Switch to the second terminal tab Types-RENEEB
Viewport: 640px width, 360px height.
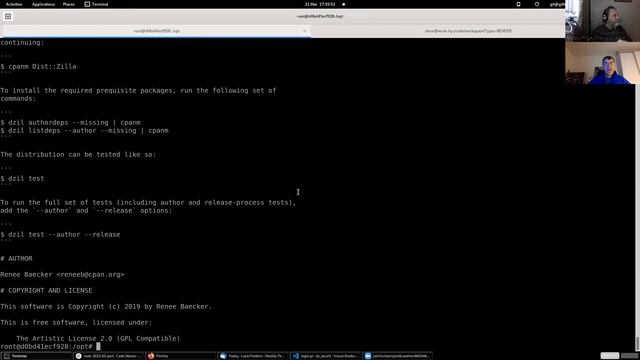point(468,31)
